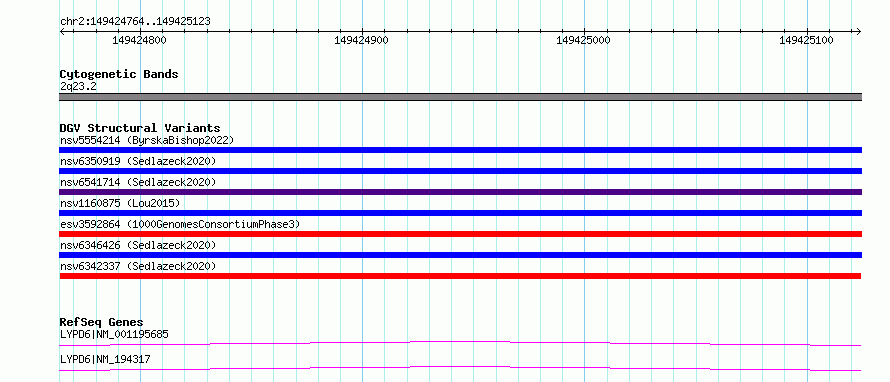Click ruler position 149425000

[x=583, y=40]
